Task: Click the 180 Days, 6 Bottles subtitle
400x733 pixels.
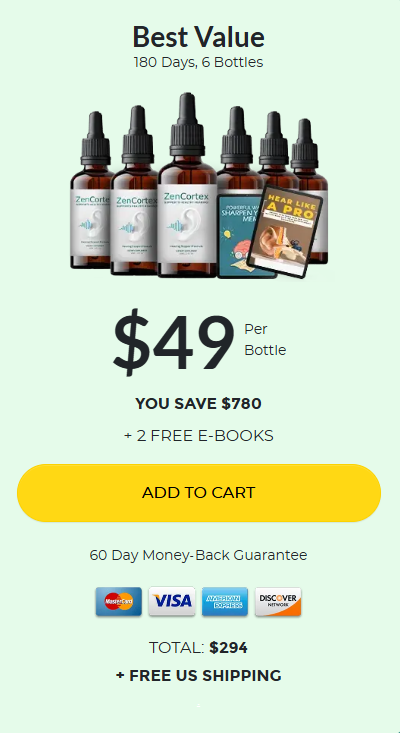Action: [199, 62]
